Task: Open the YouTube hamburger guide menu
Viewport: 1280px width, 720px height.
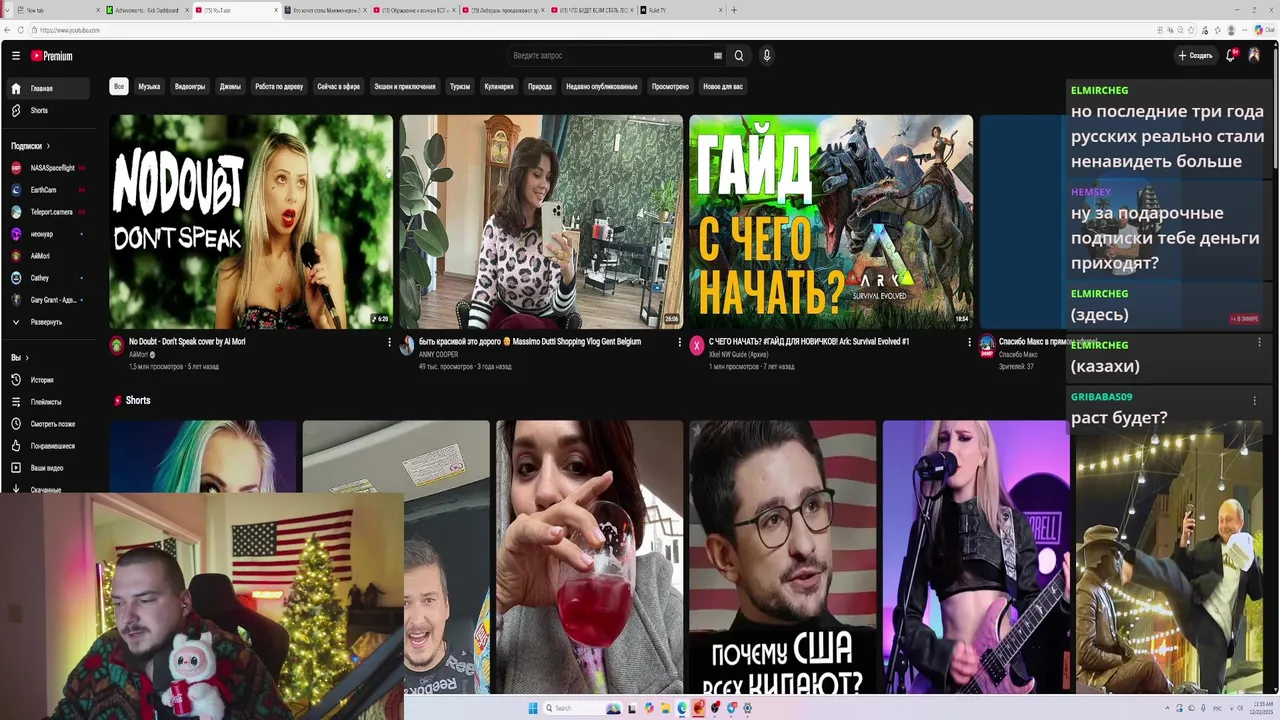Action: pos(16,56)
